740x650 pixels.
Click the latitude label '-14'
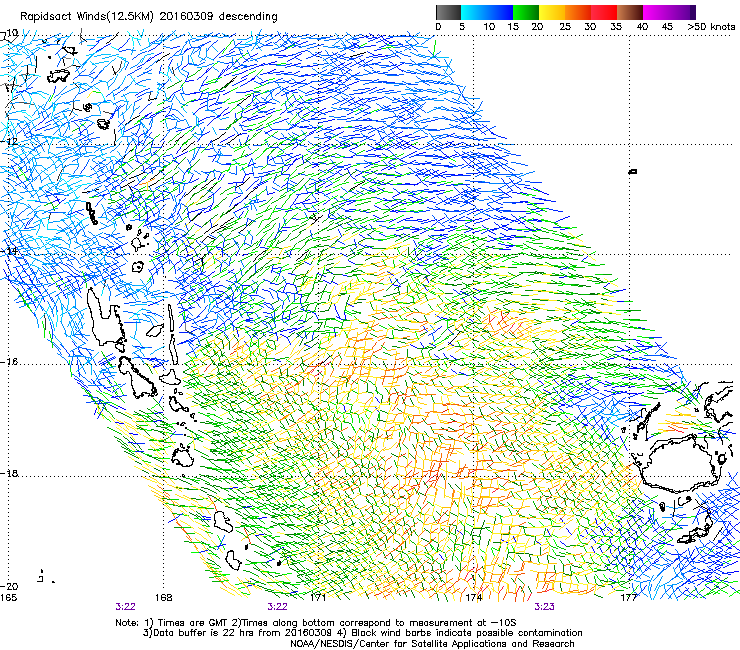pyautogui.click(x=10, y=251)
